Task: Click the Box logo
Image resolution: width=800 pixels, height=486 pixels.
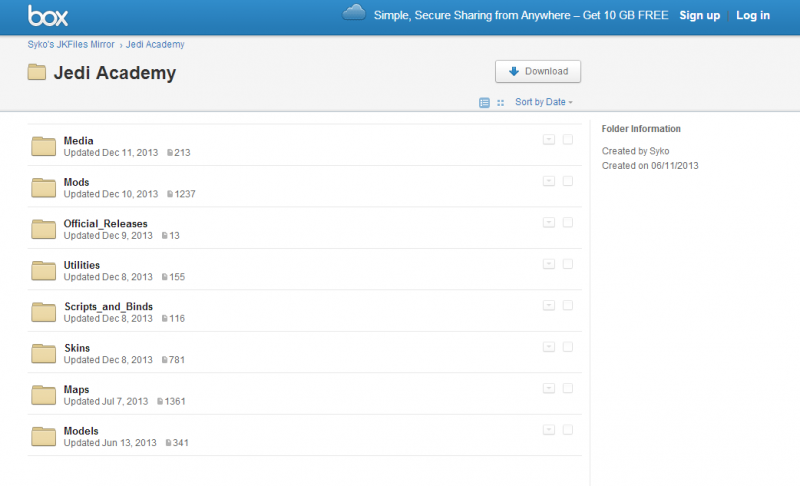Action: pyautogui.click(x=48, y=16)
